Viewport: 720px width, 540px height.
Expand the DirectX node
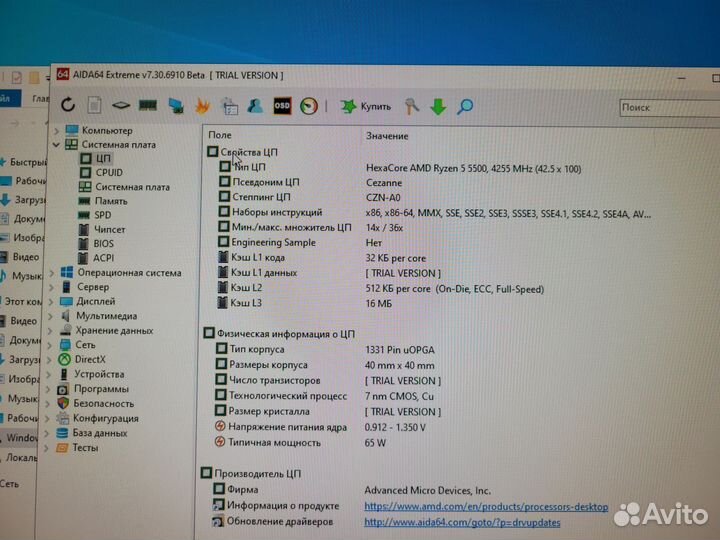[x=50, y=360]
